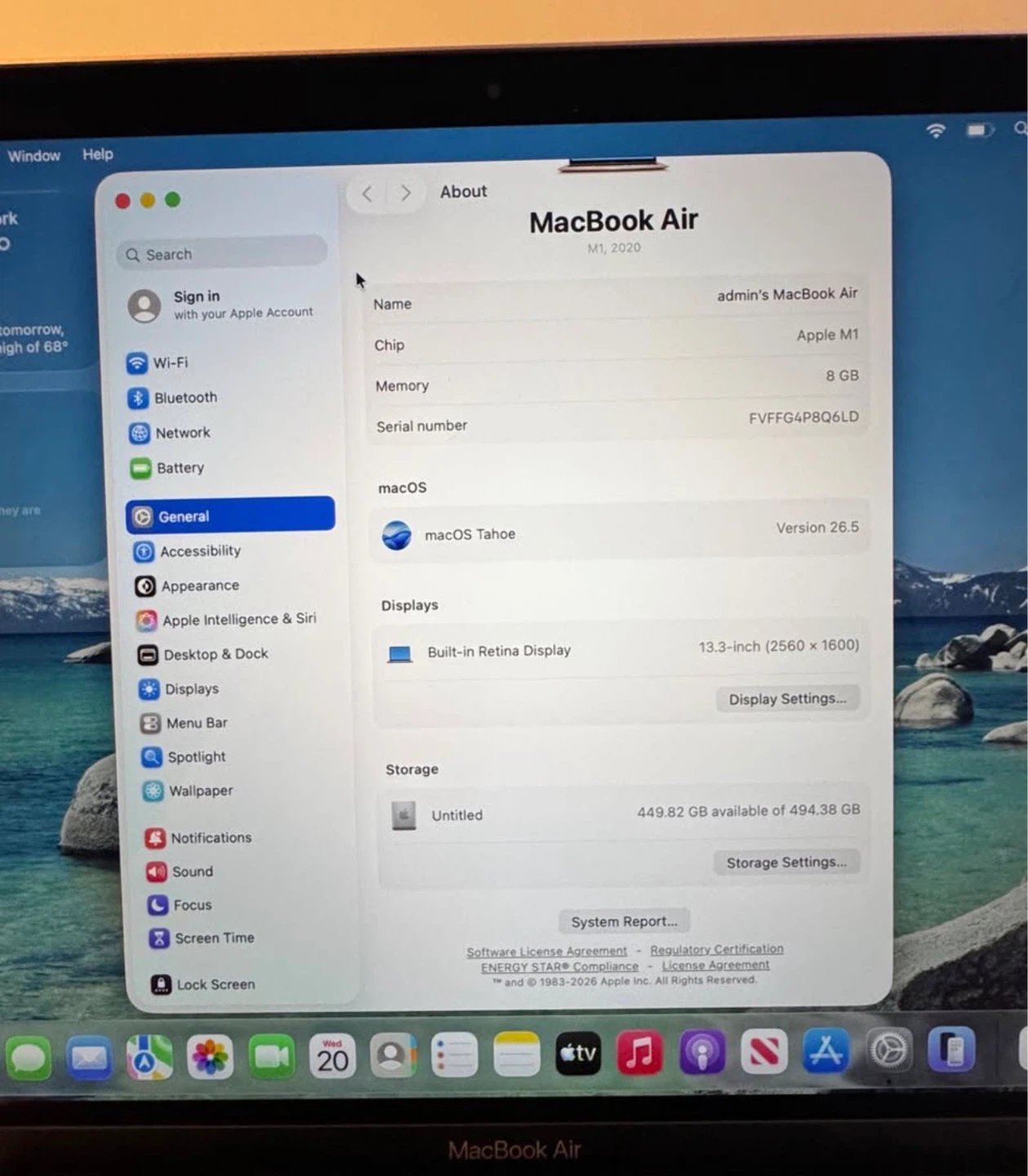Click the Storage Settings button
The width and height of the screenshot is (1028, 1176).
click(786, 862)
